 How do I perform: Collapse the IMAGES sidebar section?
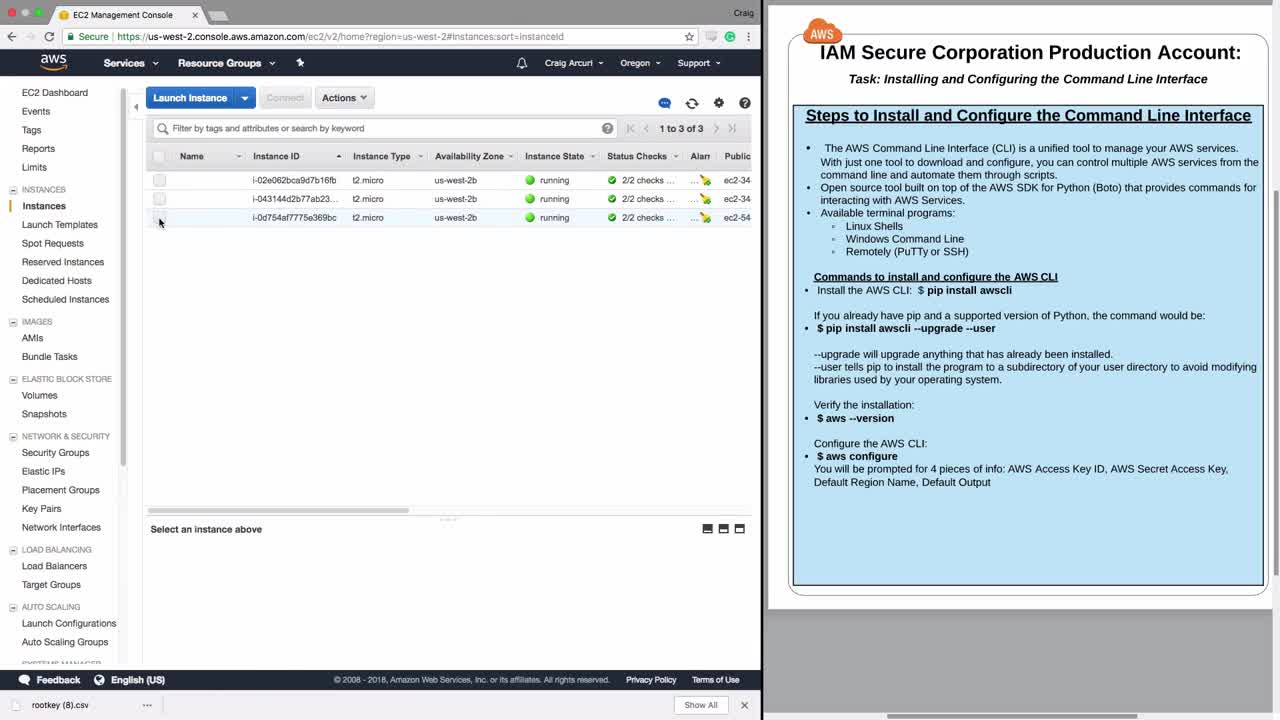pos(13,322)
